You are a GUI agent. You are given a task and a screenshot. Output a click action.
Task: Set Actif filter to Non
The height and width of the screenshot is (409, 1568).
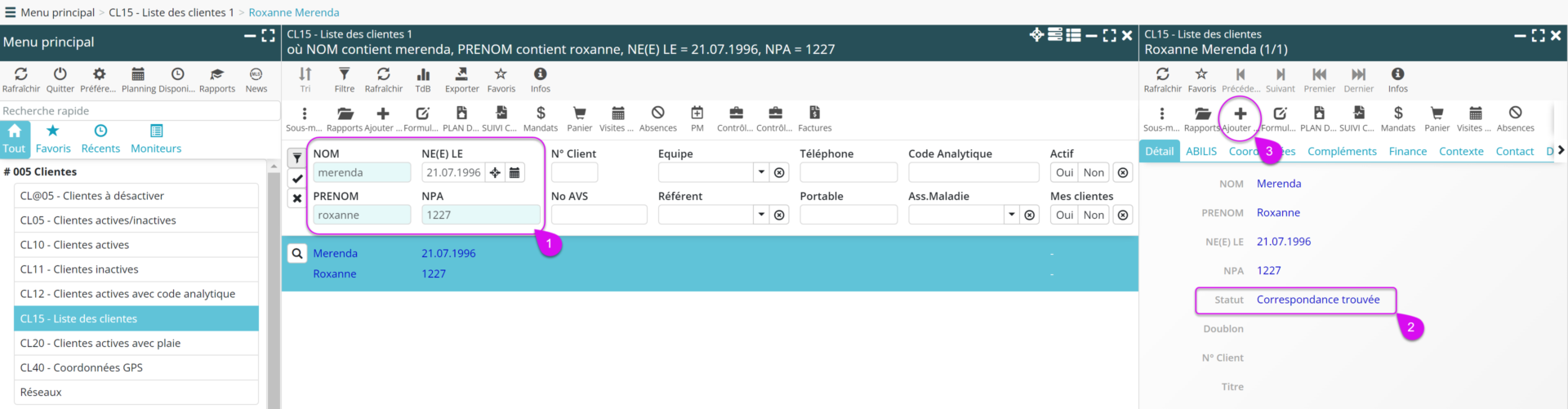click(x=1094, y=173)
